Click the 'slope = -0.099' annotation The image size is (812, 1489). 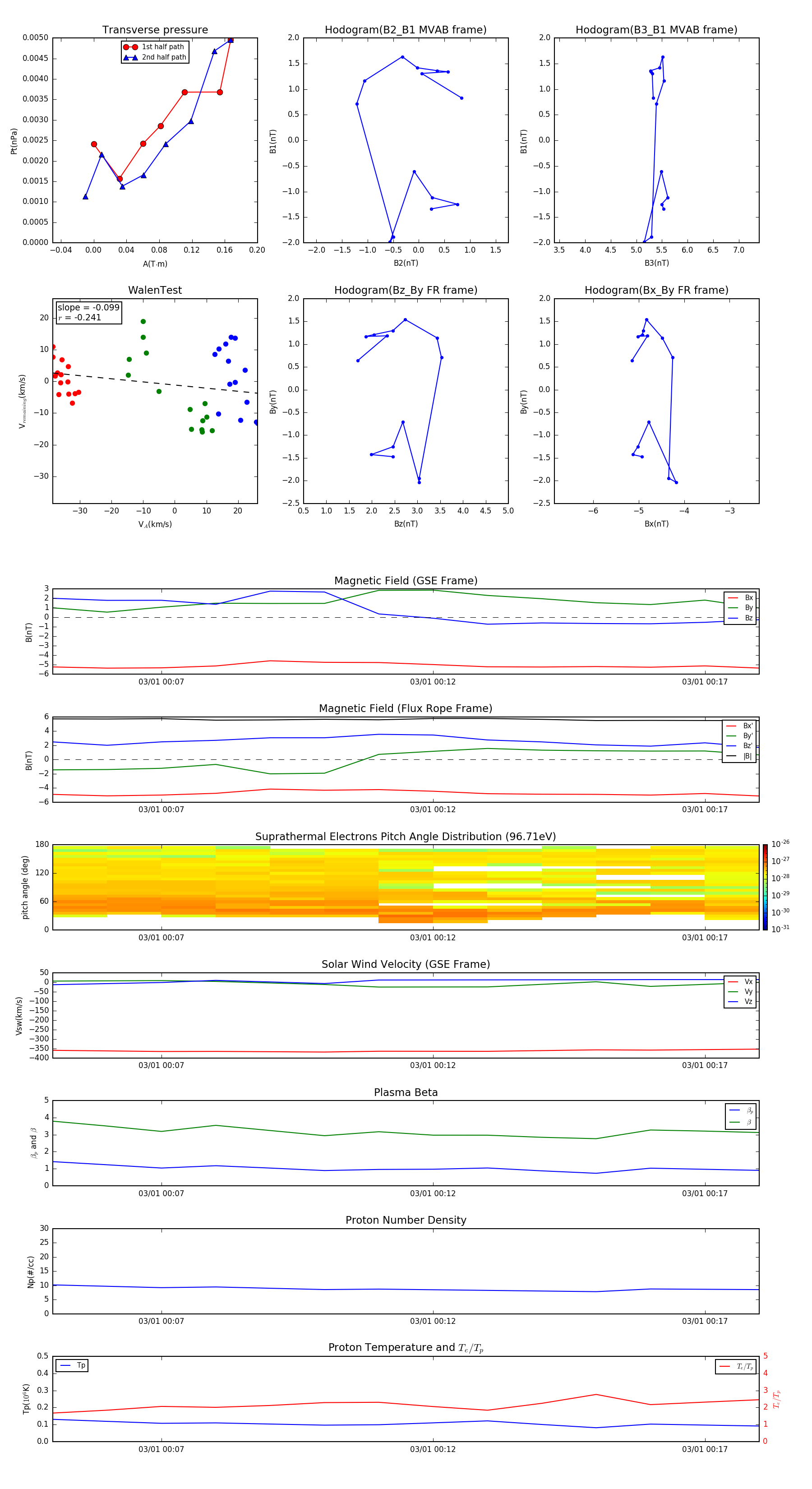(x=88, y=308)
